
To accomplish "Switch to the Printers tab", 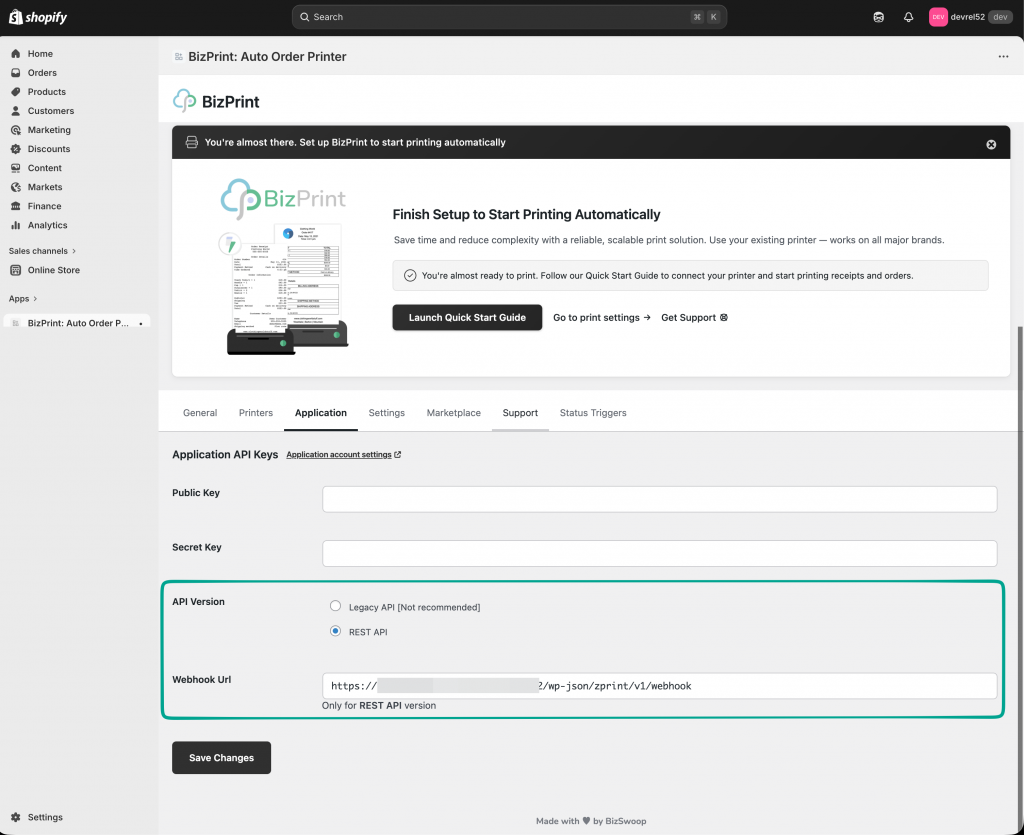I will point(256,413).
